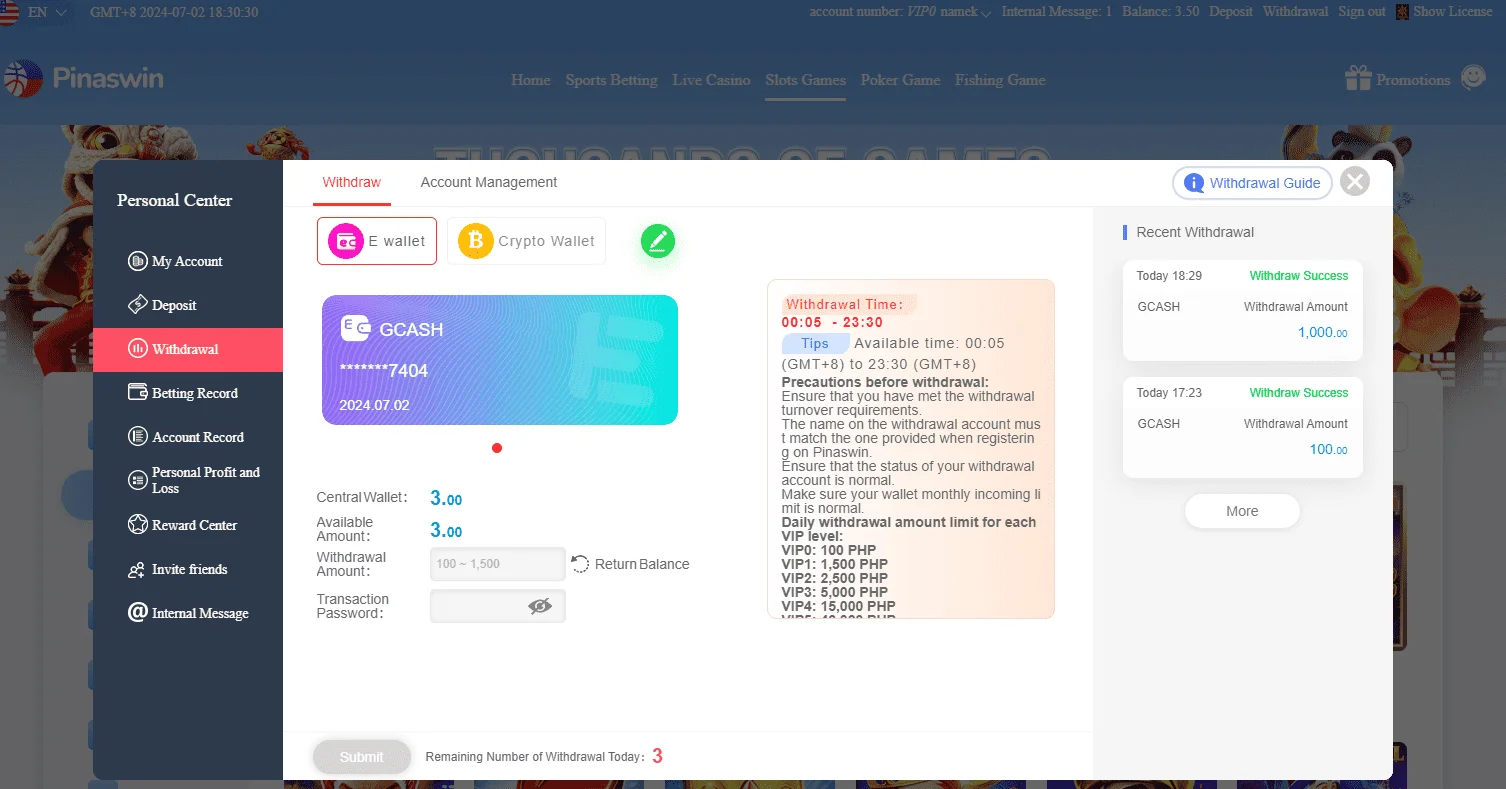The image size is (1506, 789).
Task: Select the GCASH card ending 7404
Action: [x=500, y=360]
